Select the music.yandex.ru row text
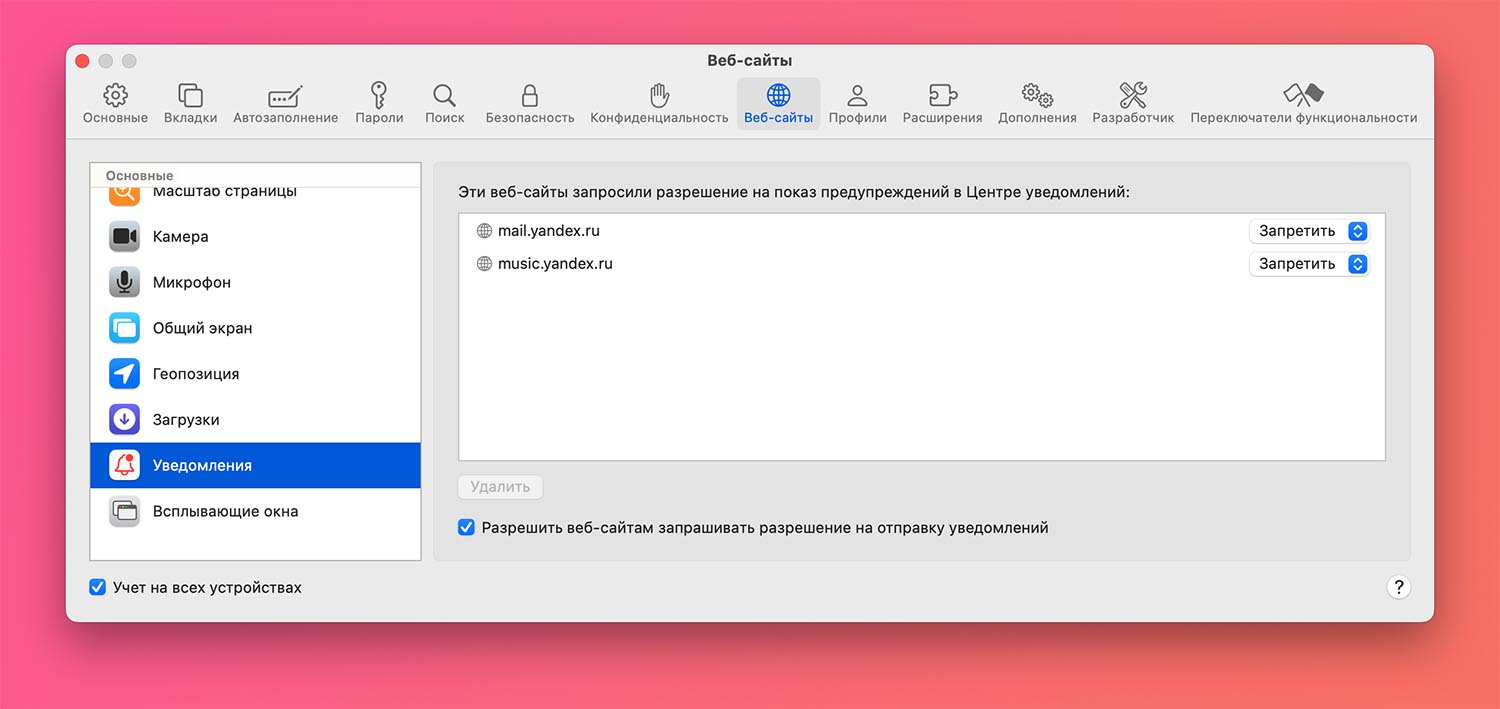 tap(555, 264)
